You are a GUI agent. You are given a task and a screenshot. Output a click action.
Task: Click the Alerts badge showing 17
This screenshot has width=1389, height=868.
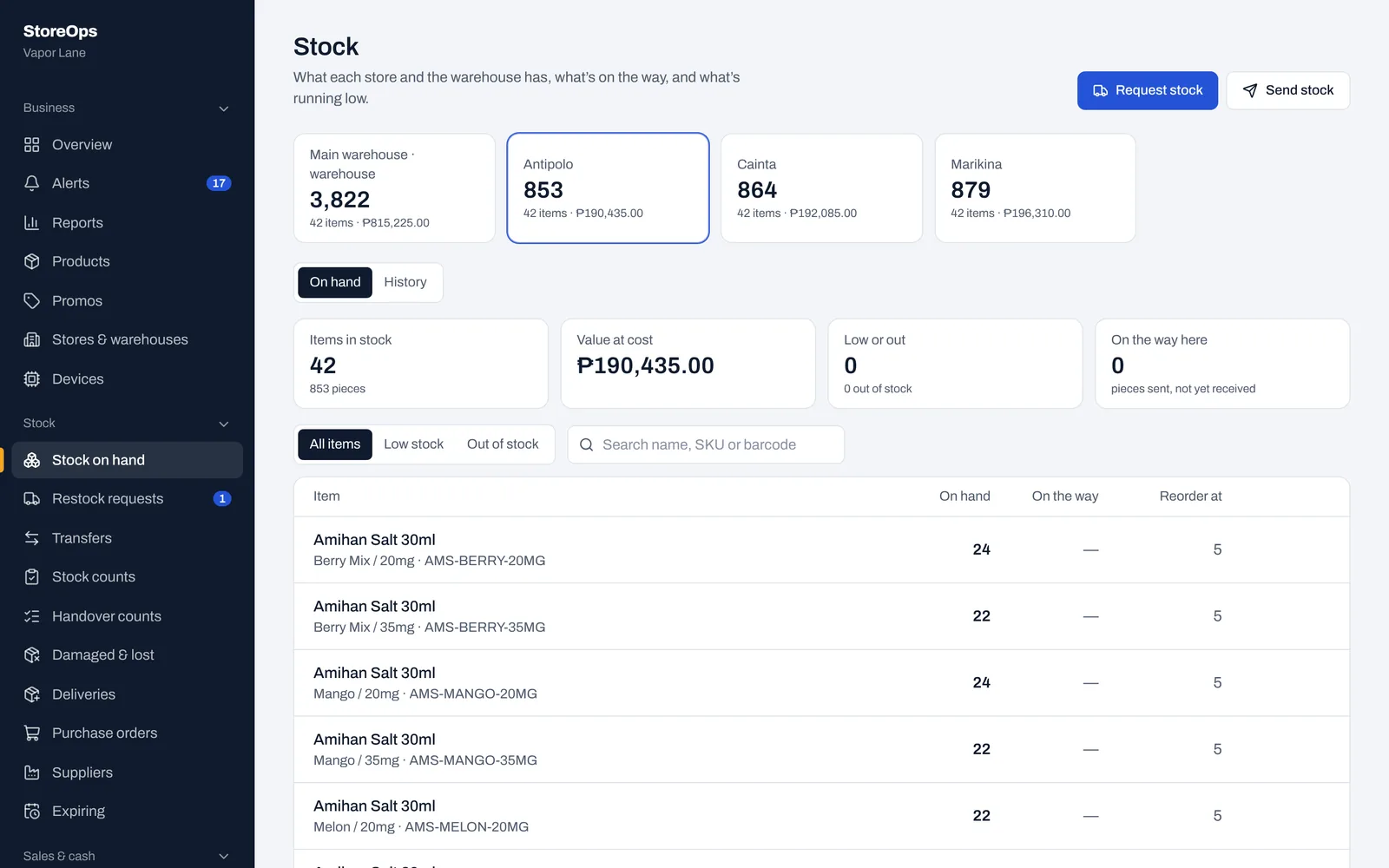pos(219,183)
